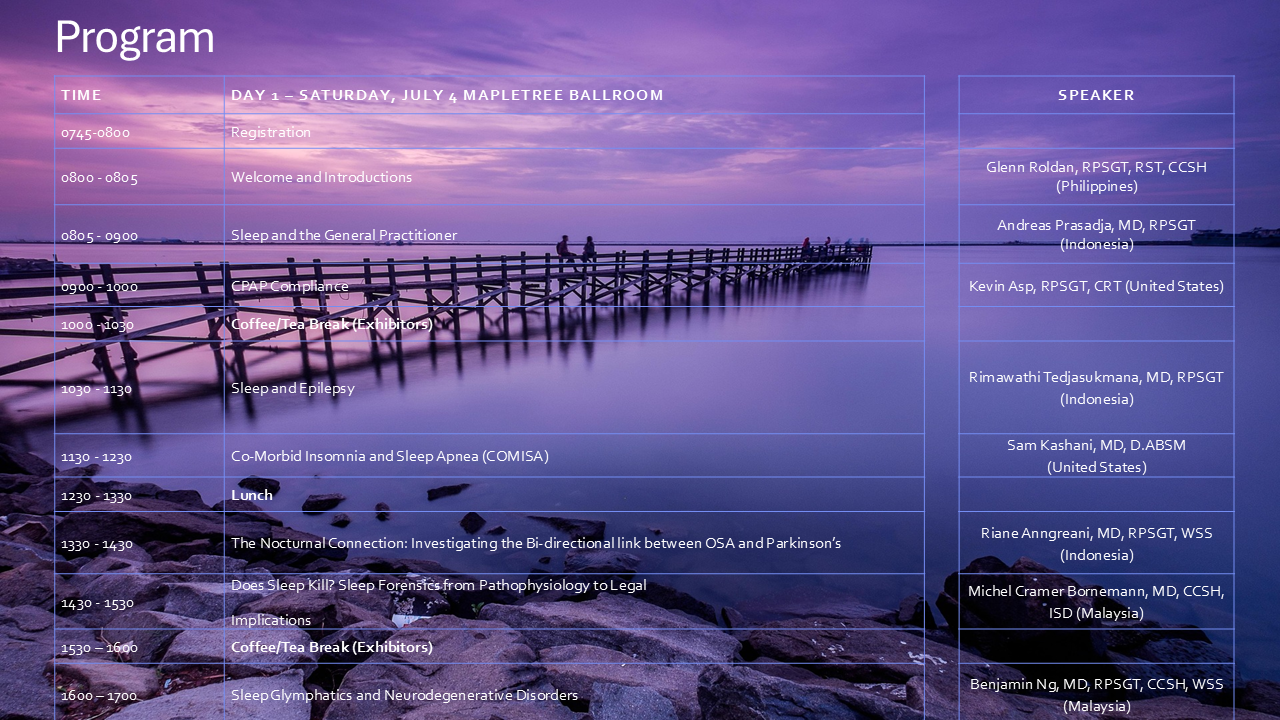
Task: Click the Day 1 Saturday July 4 header
Action: click(x=447, y=95)
